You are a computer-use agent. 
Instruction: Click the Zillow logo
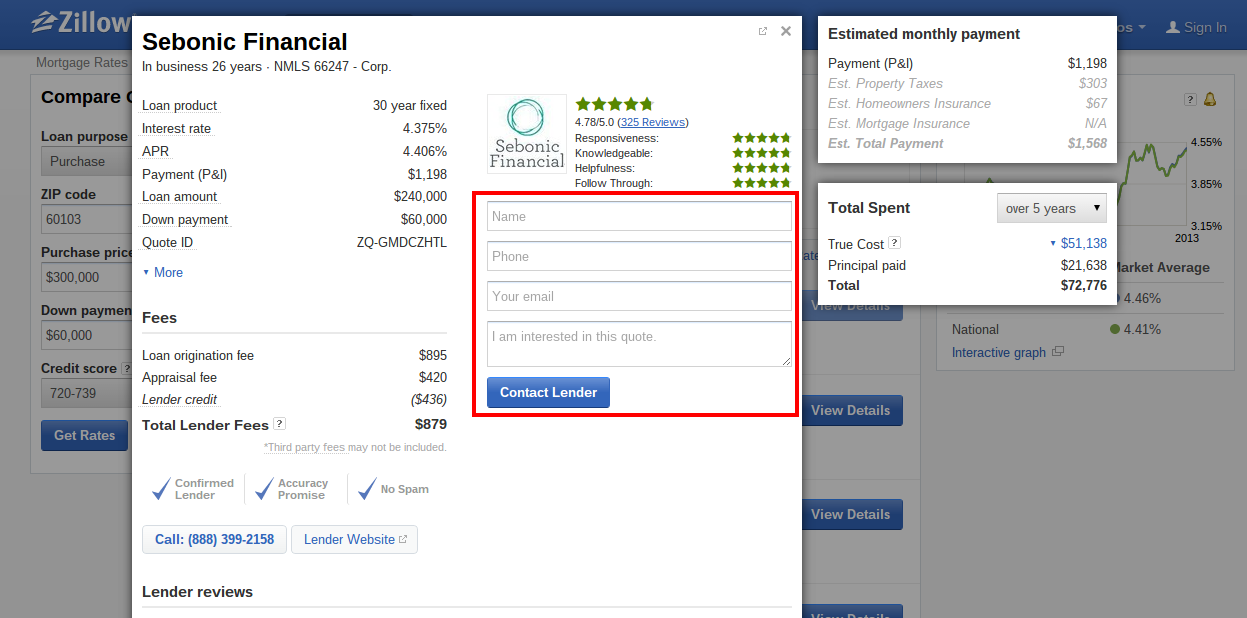[x=82, y=23]
